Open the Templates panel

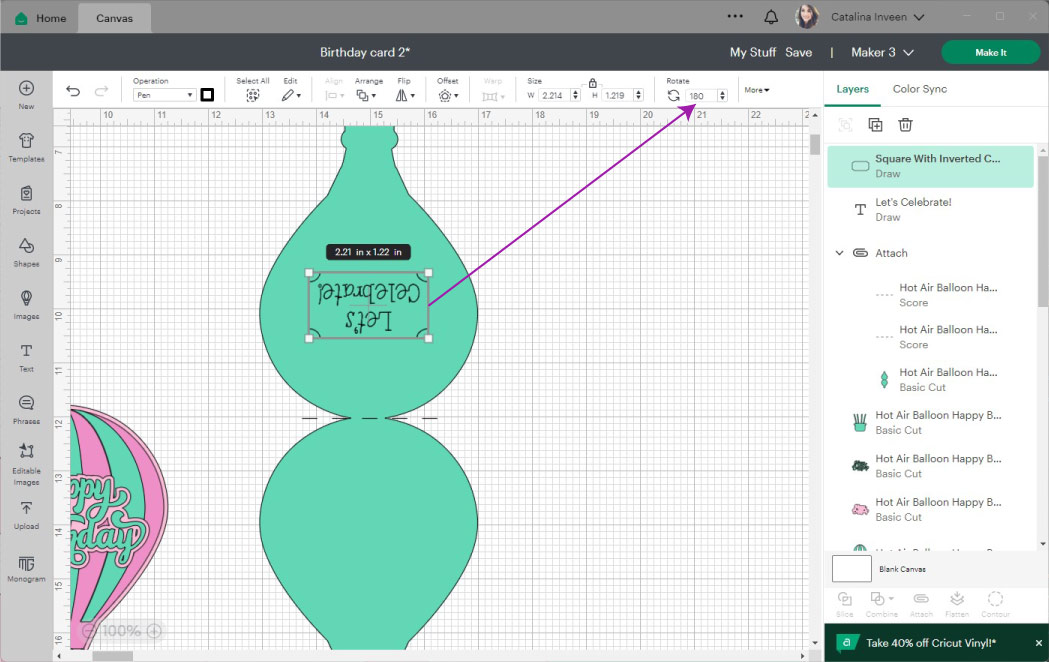[26, 147]
